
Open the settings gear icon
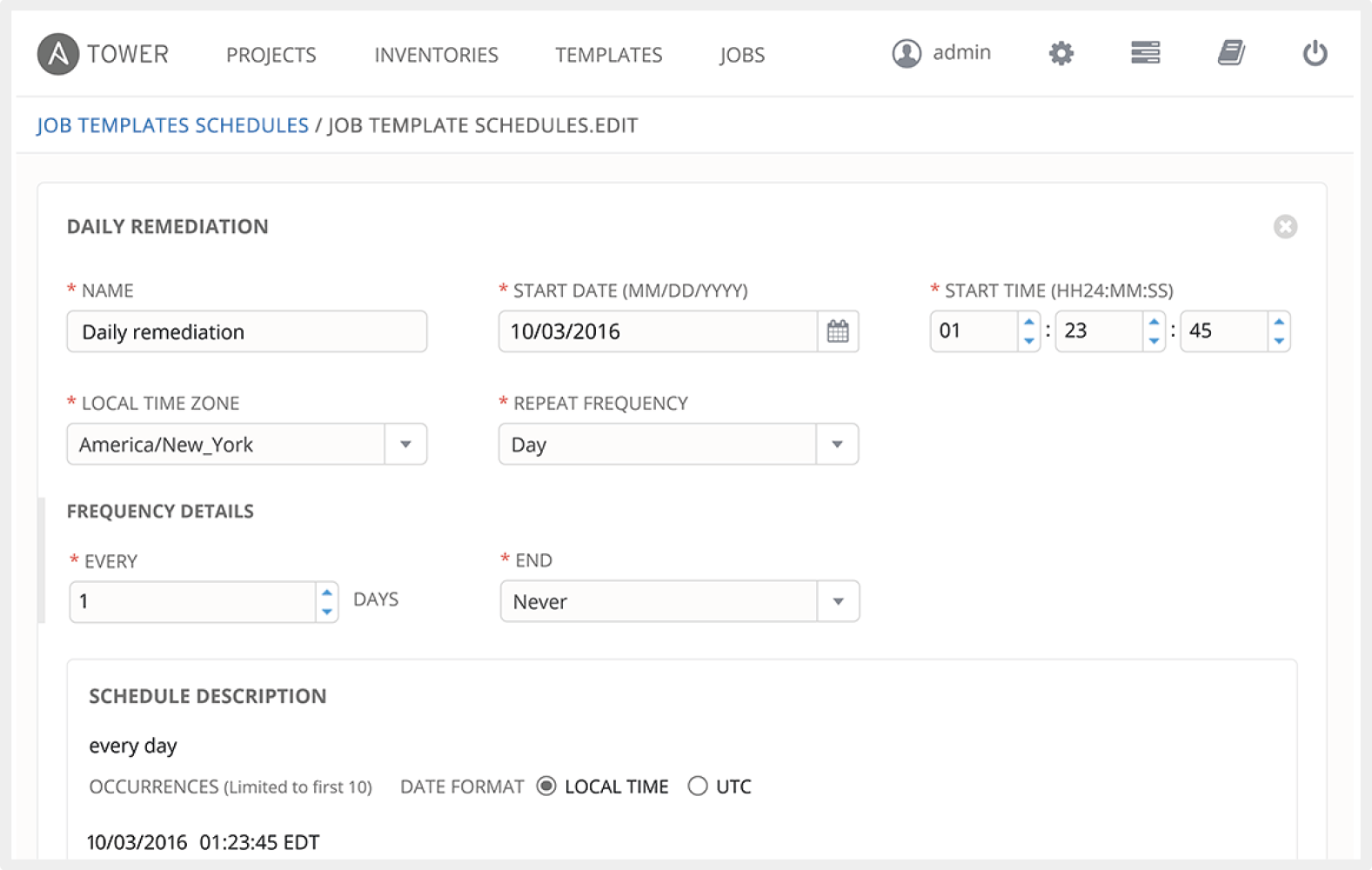pyautogui.click(x=1061, y=54)
